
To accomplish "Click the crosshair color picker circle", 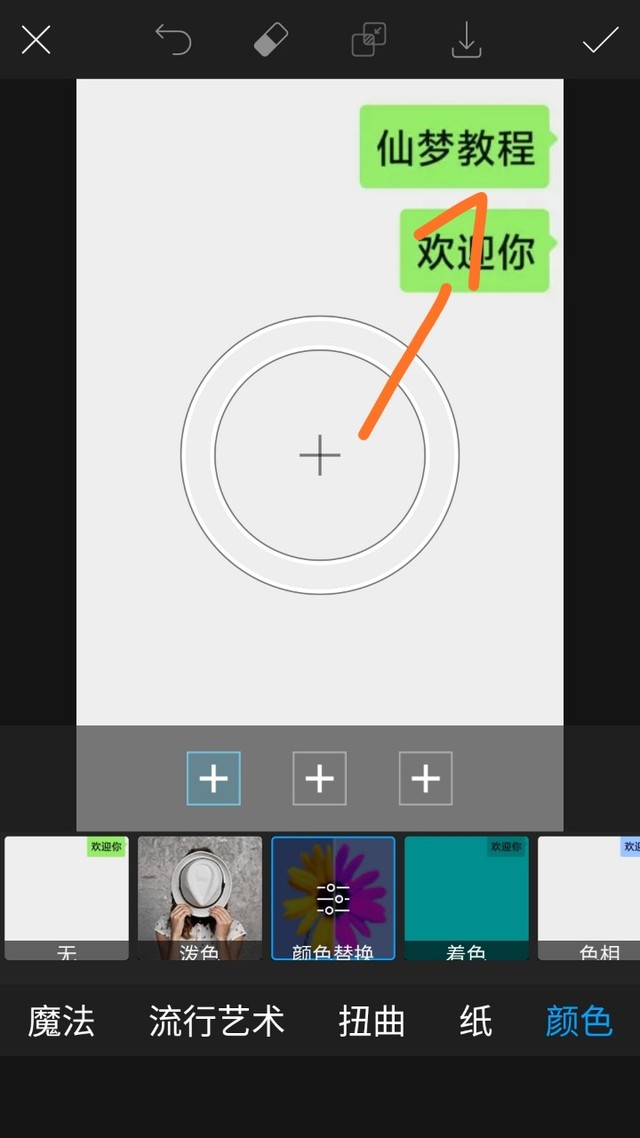I will tap(320, 455).
